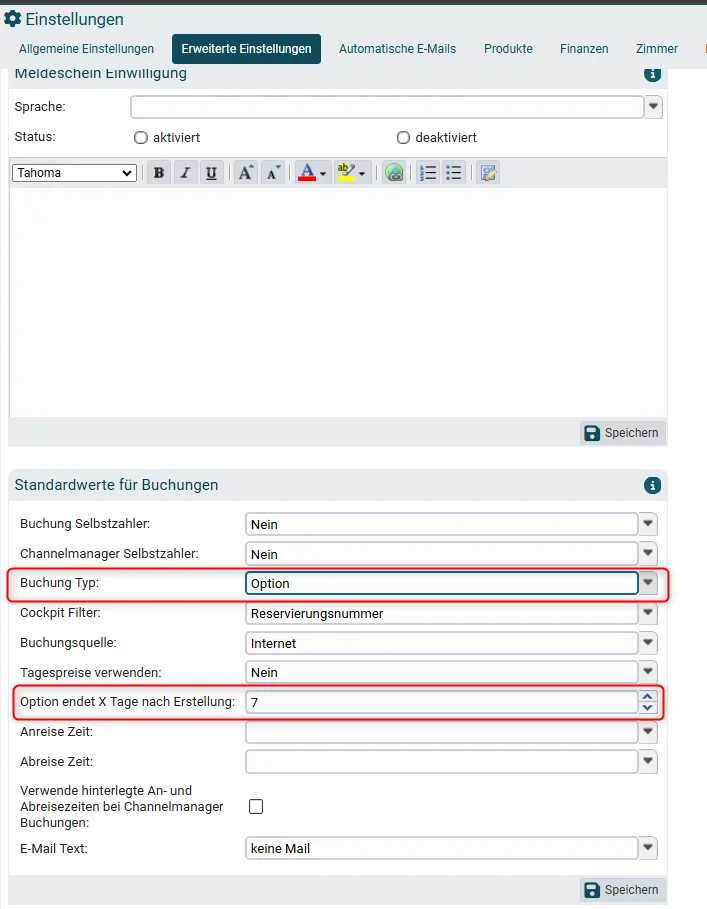This screenshot has width=707, height=909.
Task: Select the deaktiviert status radio button
Action: [403, 137]
